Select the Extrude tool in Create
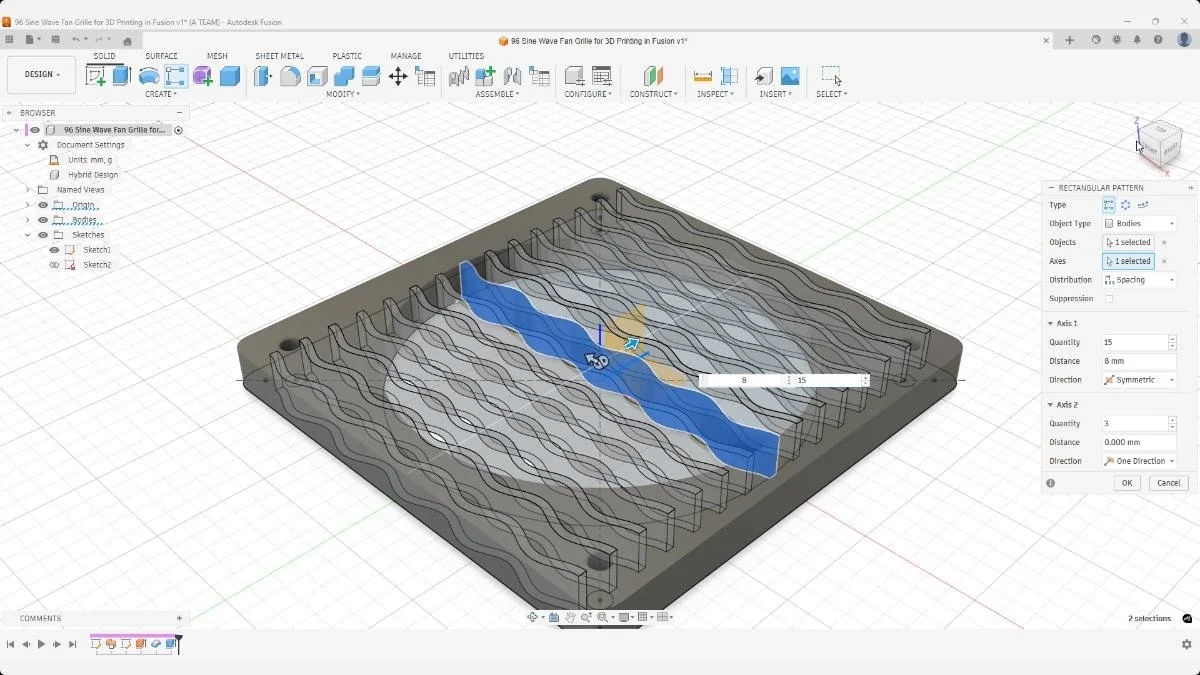This screenshot has width=1200, height=675. 122,76
